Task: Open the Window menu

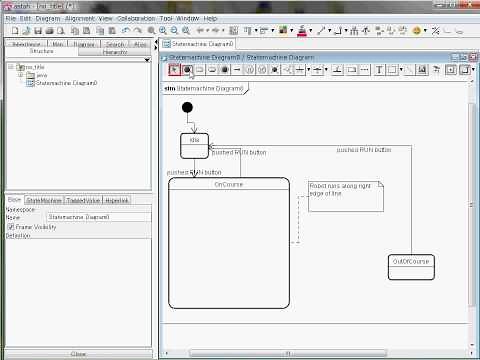Action: click(x=188, y=19)
